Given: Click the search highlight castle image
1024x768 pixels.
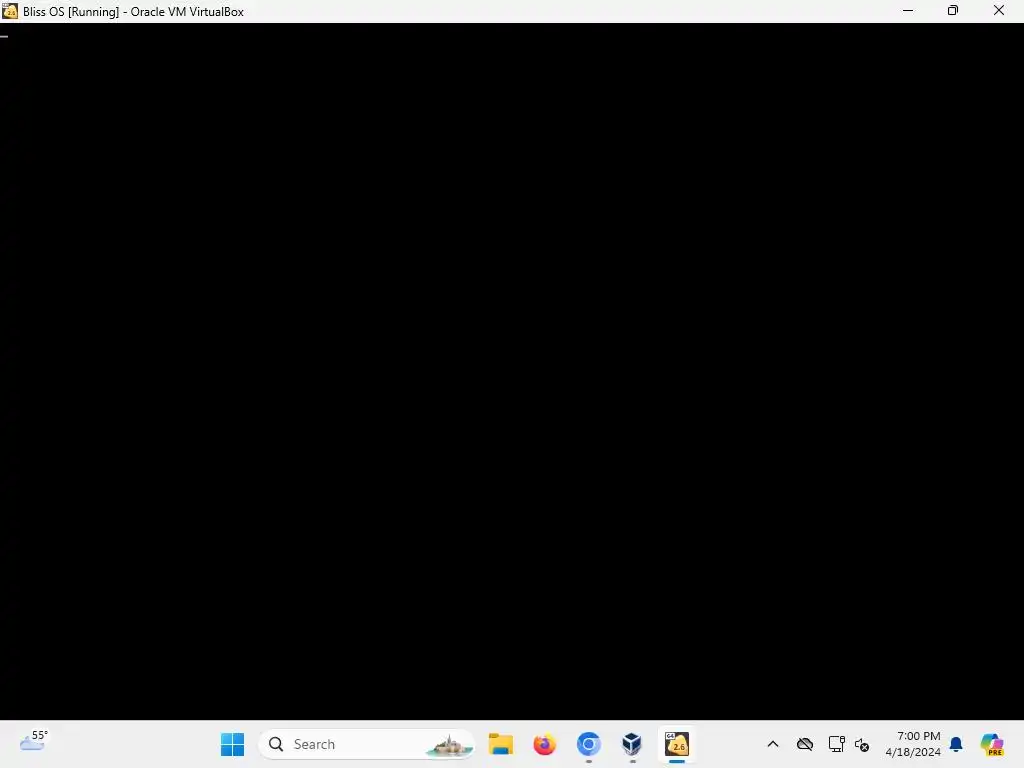Looking at the screenshot, I should [449, 745].
